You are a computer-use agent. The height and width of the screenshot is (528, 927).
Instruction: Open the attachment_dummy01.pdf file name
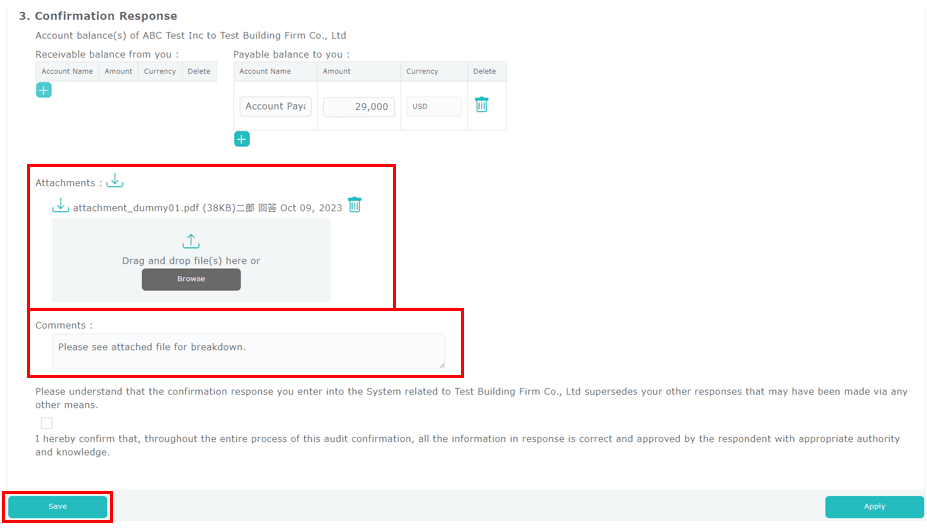coord(136,208)
